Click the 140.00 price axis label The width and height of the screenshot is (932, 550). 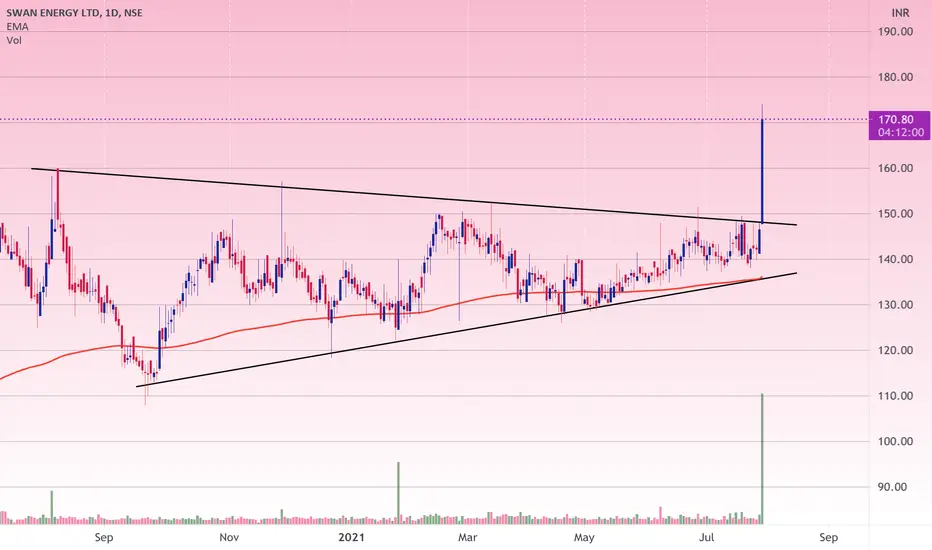[896, 259]
